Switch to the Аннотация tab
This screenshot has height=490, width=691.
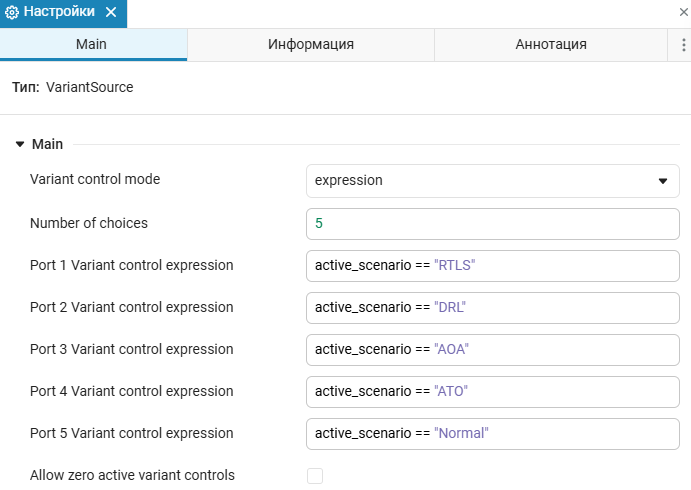click(550, 44)
